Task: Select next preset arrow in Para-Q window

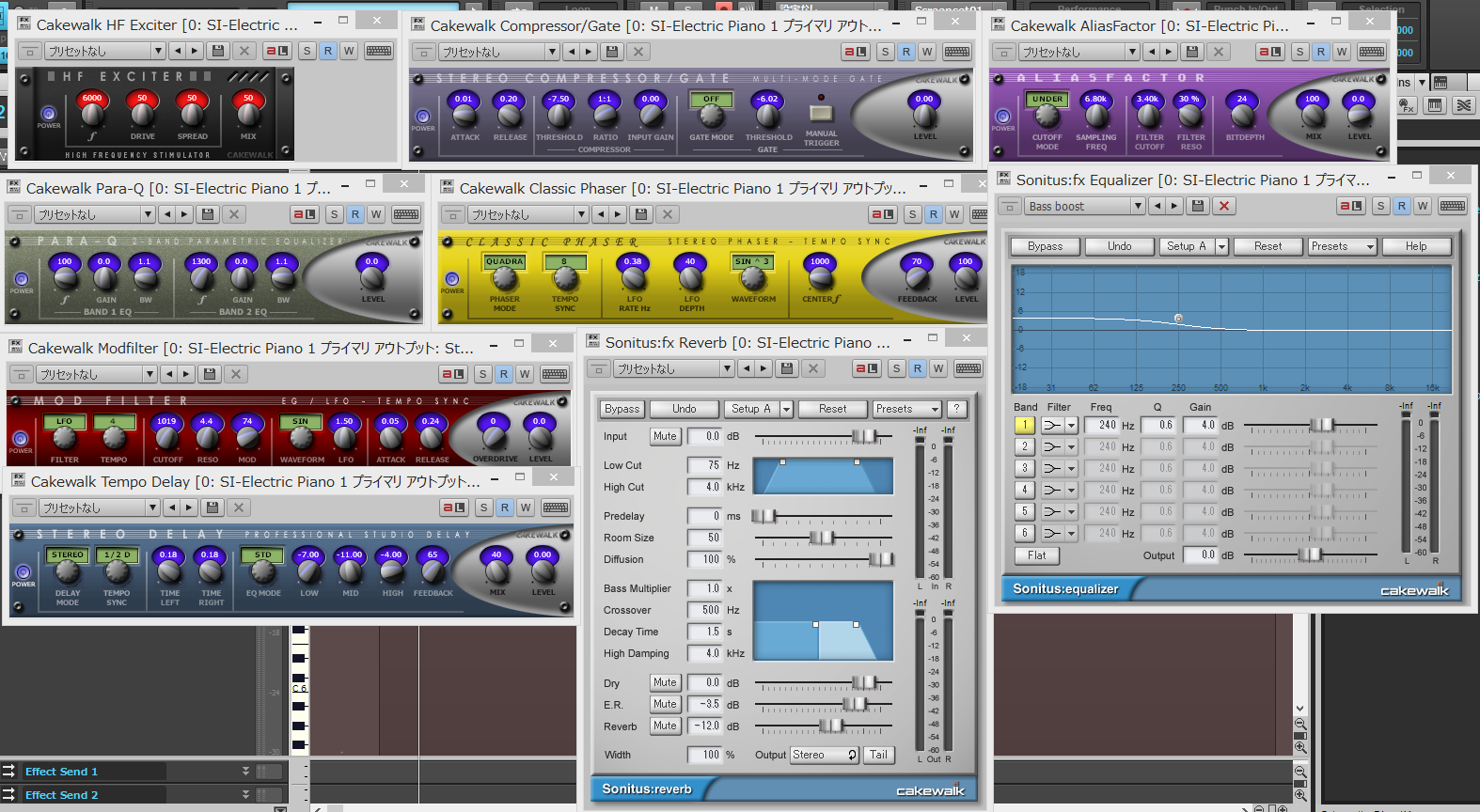Action: (x=185, y=214)
